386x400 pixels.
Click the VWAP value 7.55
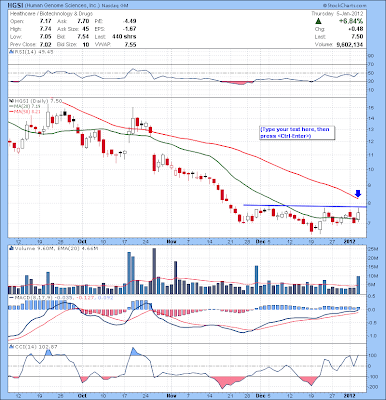(130, 44)
